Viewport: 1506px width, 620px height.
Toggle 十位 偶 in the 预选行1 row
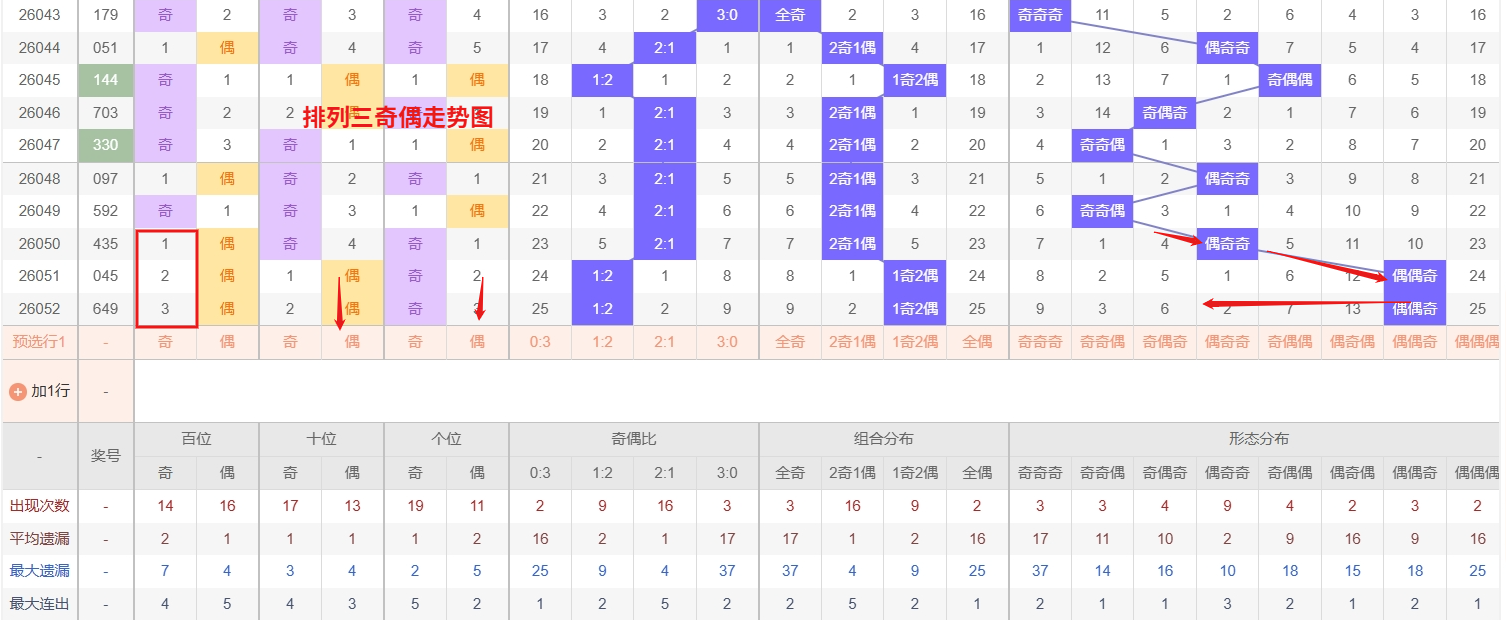(352, 341)
